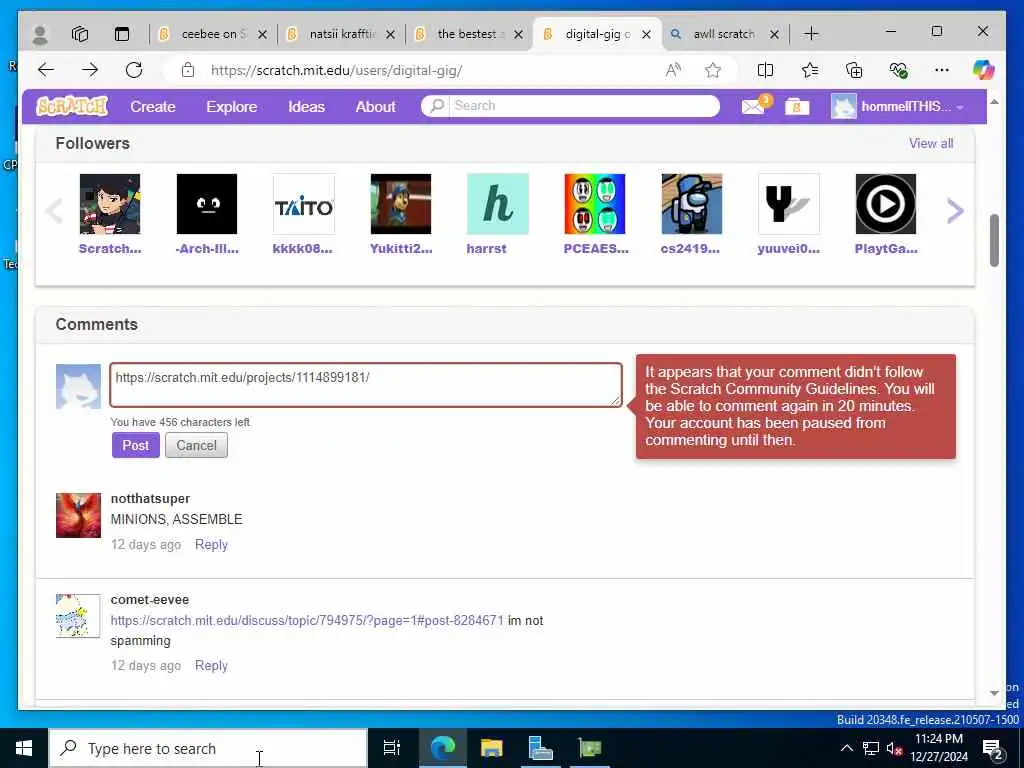This screenshot has width=1024, height=768.
Task: Click the Scratch search field
Action: [584, 106]
